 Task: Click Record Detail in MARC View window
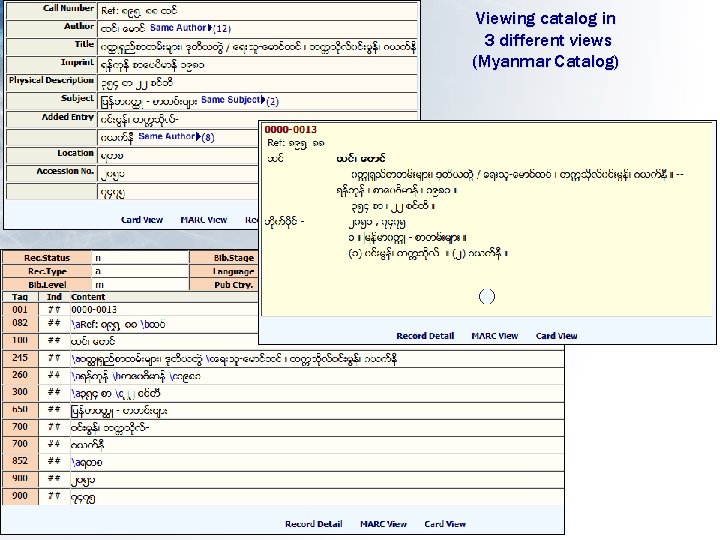[x=314, y=524]
